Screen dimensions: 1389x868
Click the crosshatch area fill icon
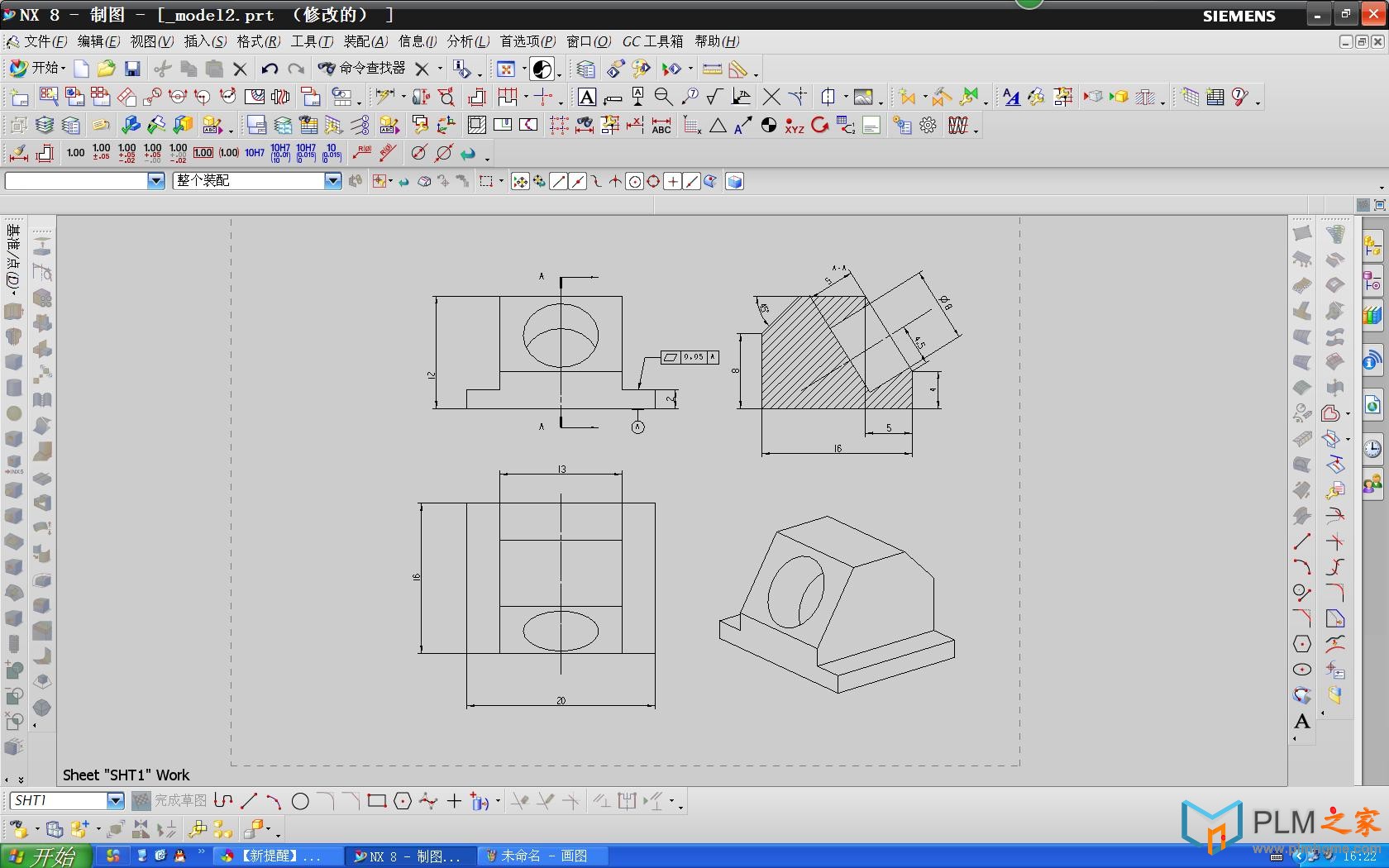coord(477,126)
